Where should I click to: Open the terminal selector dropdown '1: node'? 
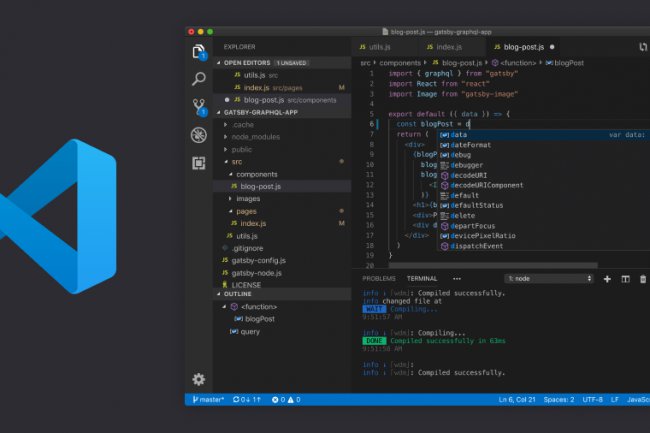point(549,278)
